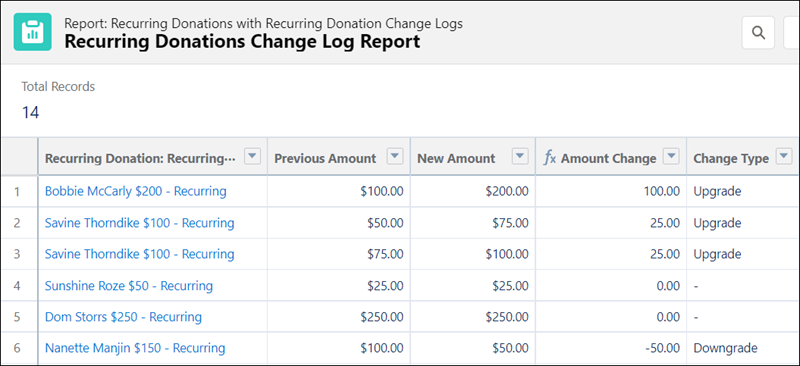The width and height of the screenshot is (800, 366).
Task: Open New Amount column dropdown arrow
Action: 520,157
